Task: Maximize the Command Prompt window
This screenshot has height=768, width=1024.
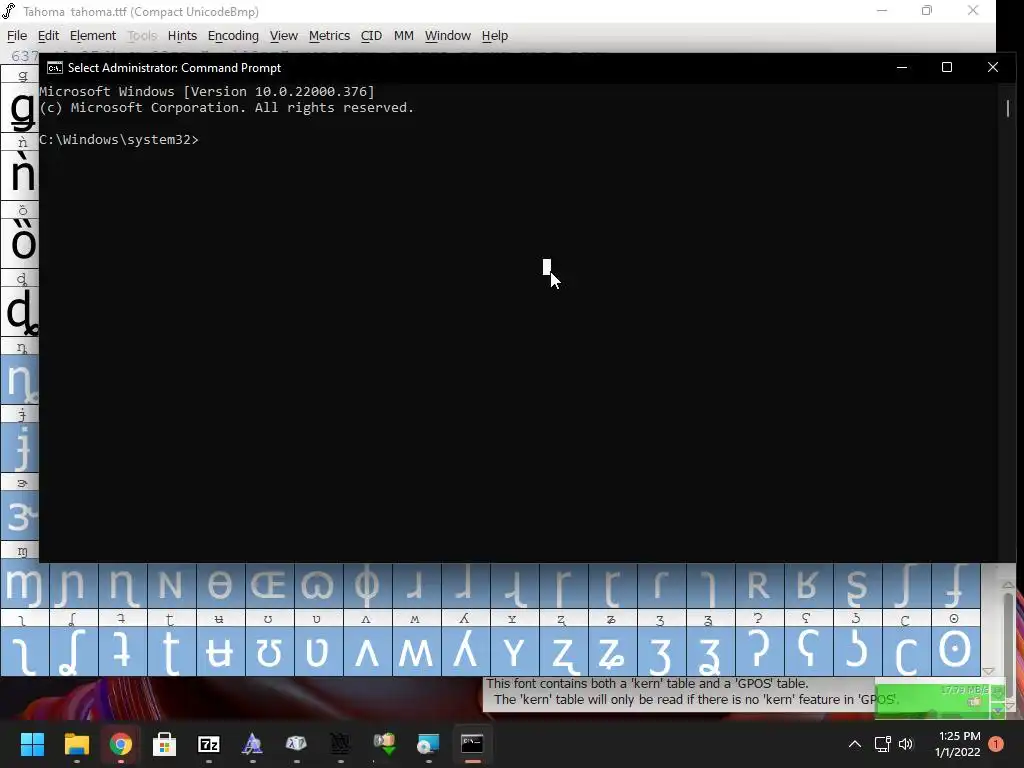Action: tap(947, 67)
